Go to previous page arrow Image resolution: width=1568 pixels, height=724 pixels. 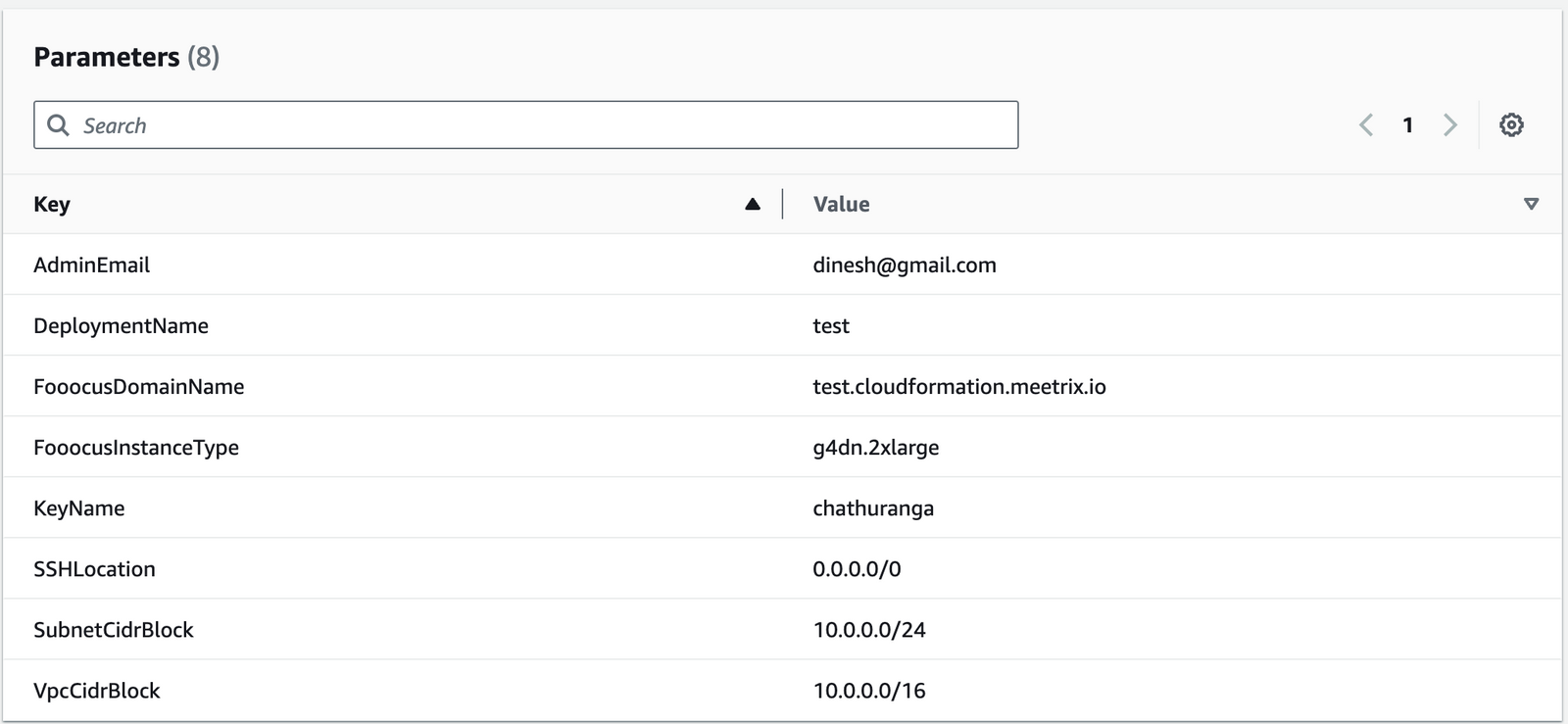pos(1366,125)
